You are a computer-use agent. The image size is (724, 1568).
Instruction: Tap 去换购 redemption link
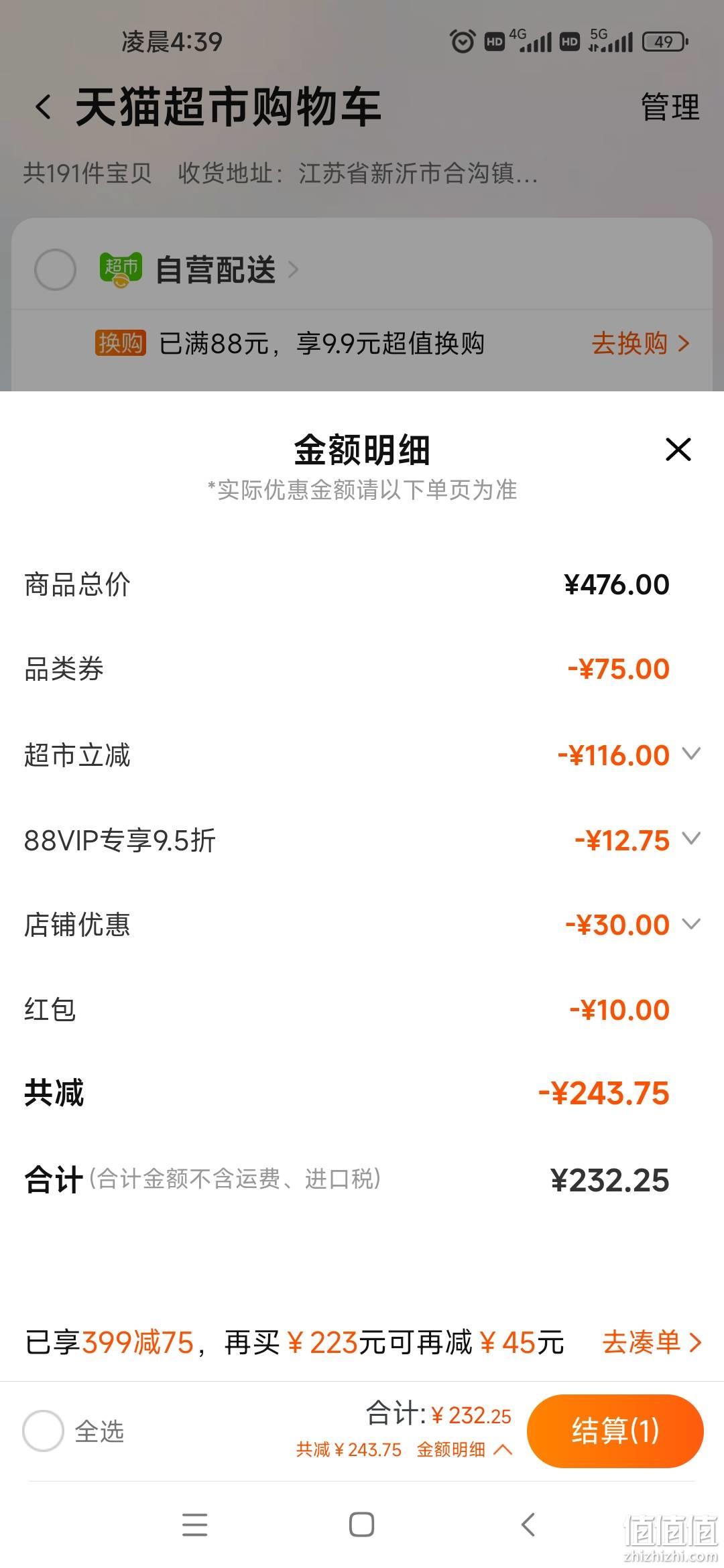click(640, 343)
